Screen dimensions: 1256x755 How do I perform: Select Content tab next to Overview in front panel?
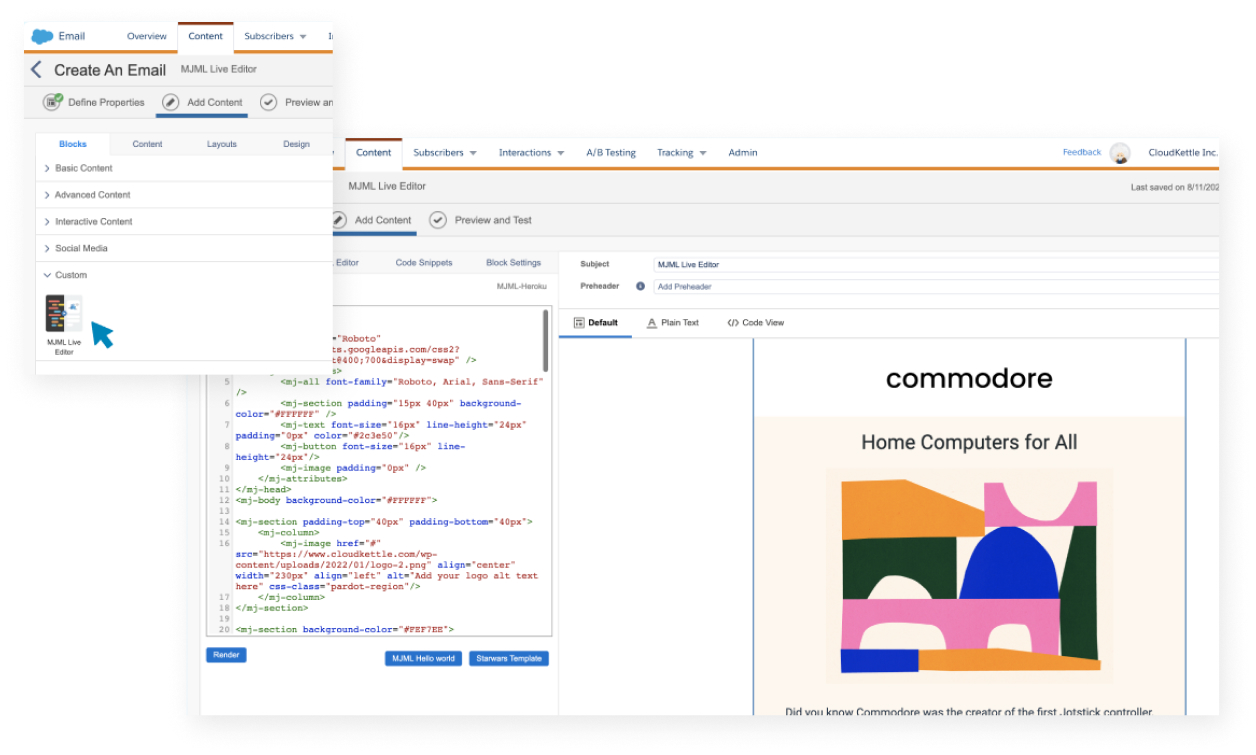pyautogui.click(x=206, y=36)
